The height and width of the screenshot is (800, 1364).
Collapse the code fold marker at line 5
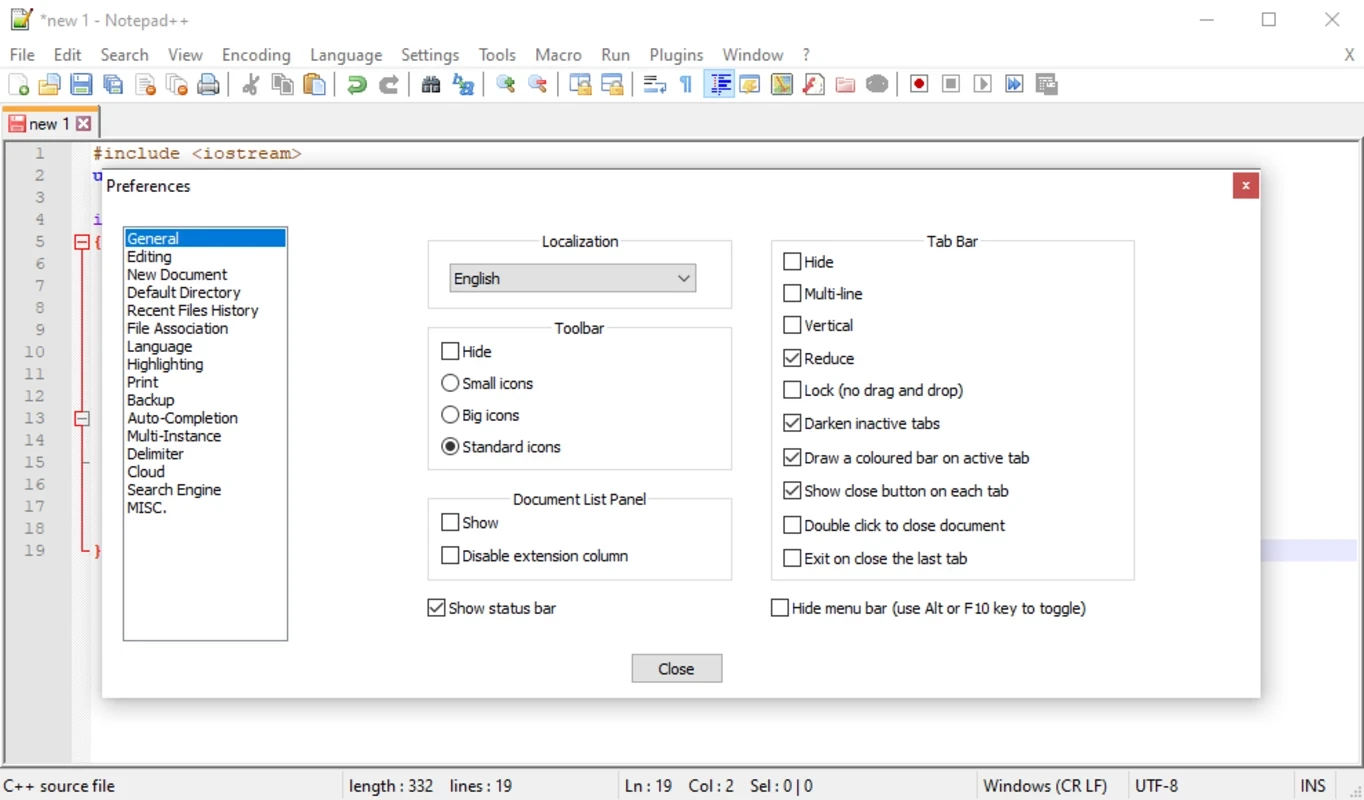(x=82, y=242)
